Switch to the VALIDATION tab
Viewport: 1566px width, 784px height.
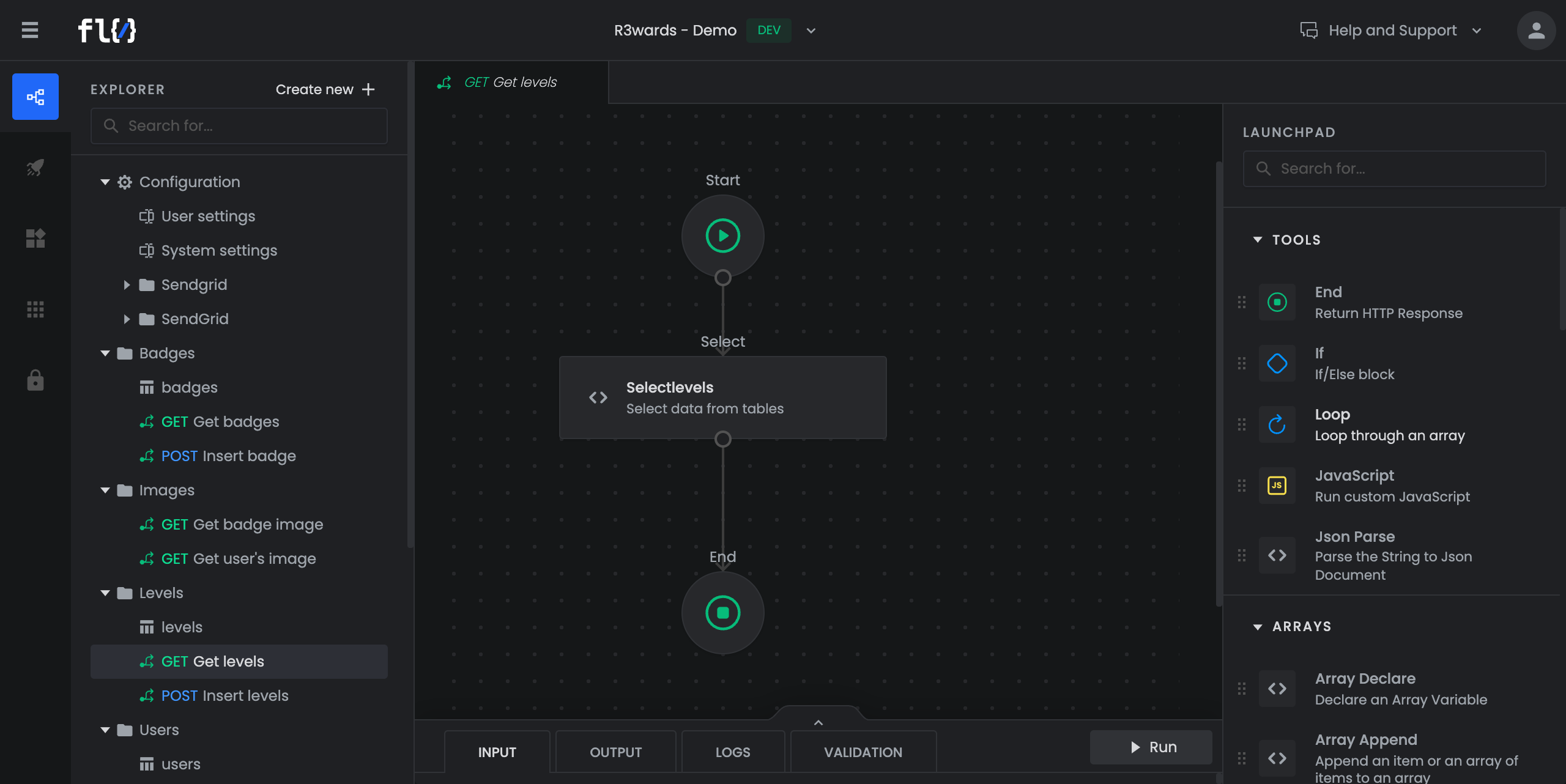coord(863,752)
